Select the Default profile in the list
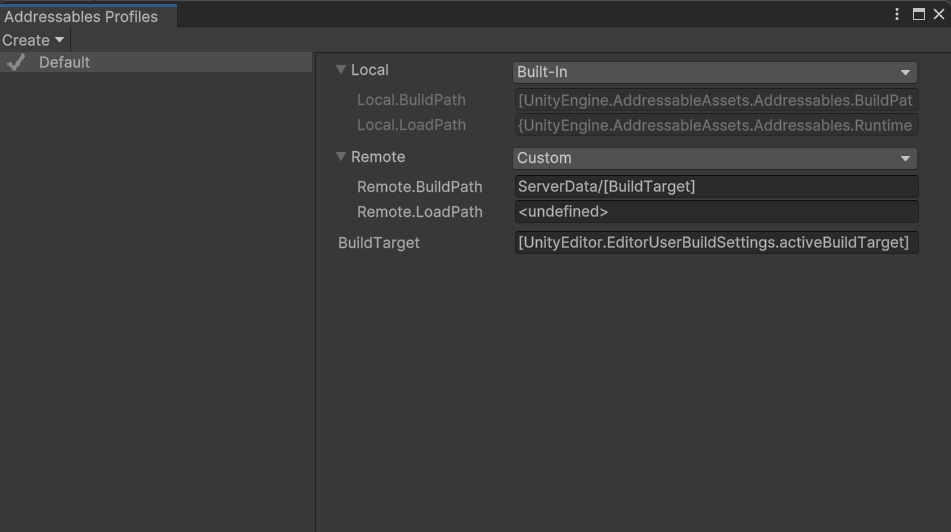Viewport: 951px width, 532px height. pos(64,62)
